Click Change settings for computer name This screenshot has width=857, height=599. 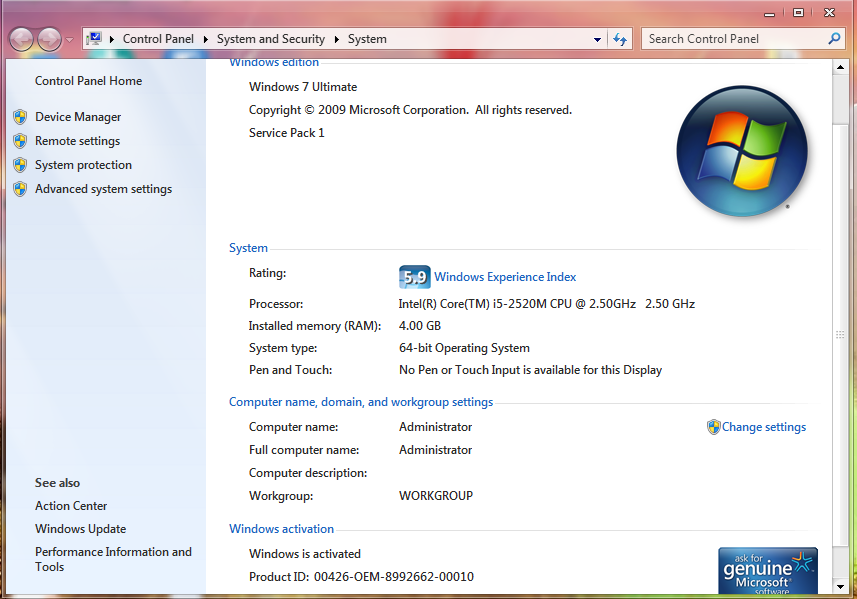[763, 427]
